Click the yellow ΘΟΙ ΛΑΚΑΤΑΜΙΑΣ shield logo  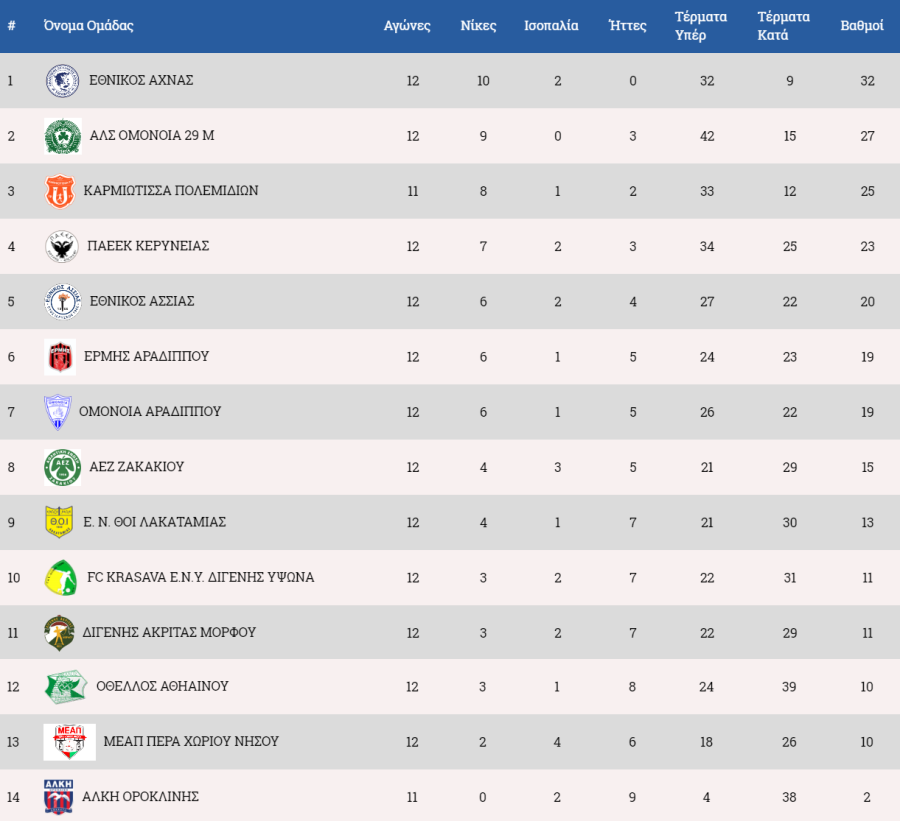[x=59, y=522]
